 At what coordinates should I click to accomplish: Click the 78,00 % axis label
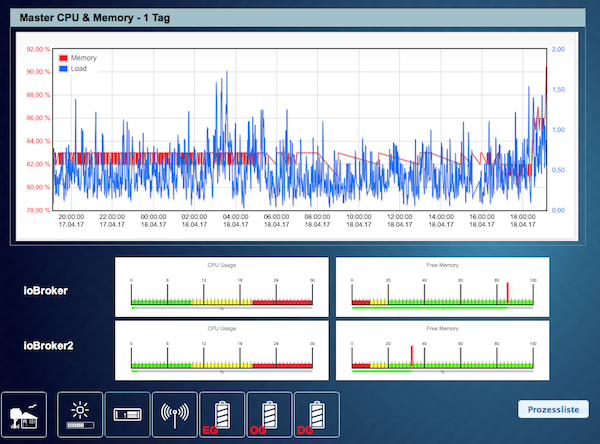[x=38, y=210]
